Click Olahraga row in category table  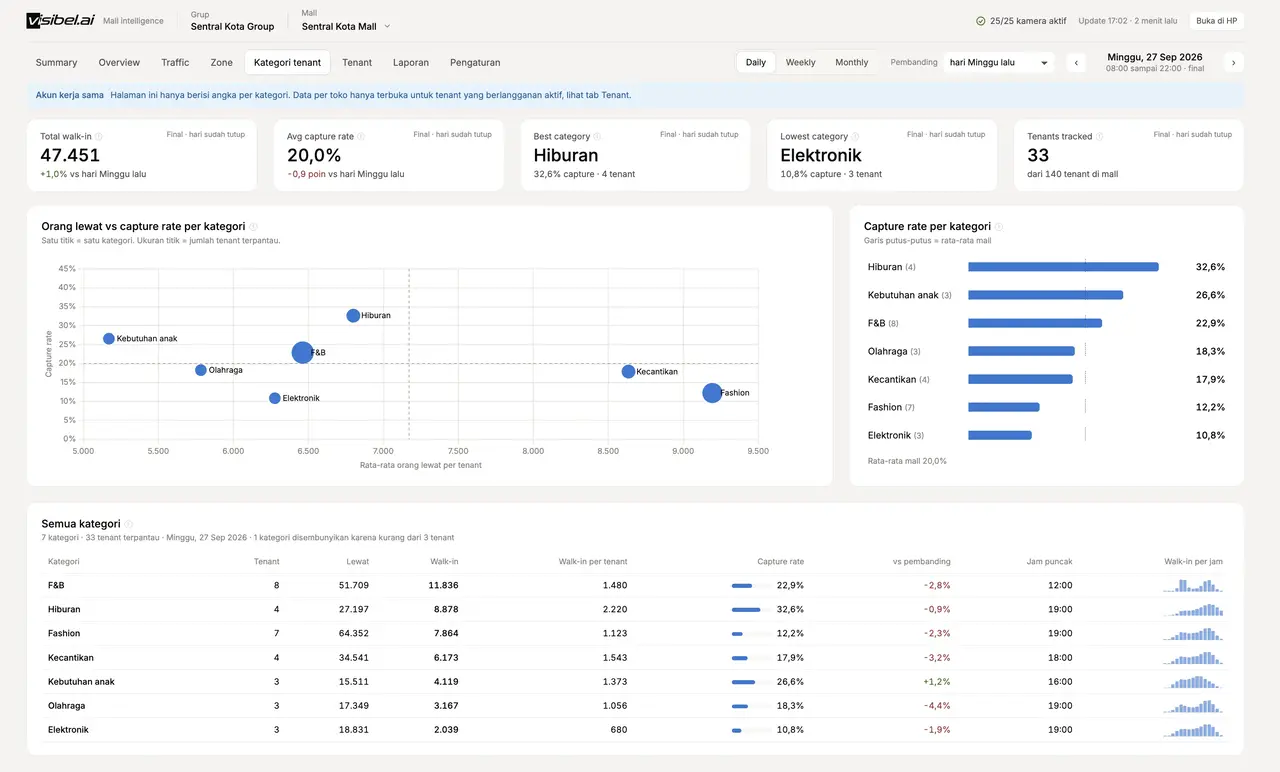pos(636,706)
